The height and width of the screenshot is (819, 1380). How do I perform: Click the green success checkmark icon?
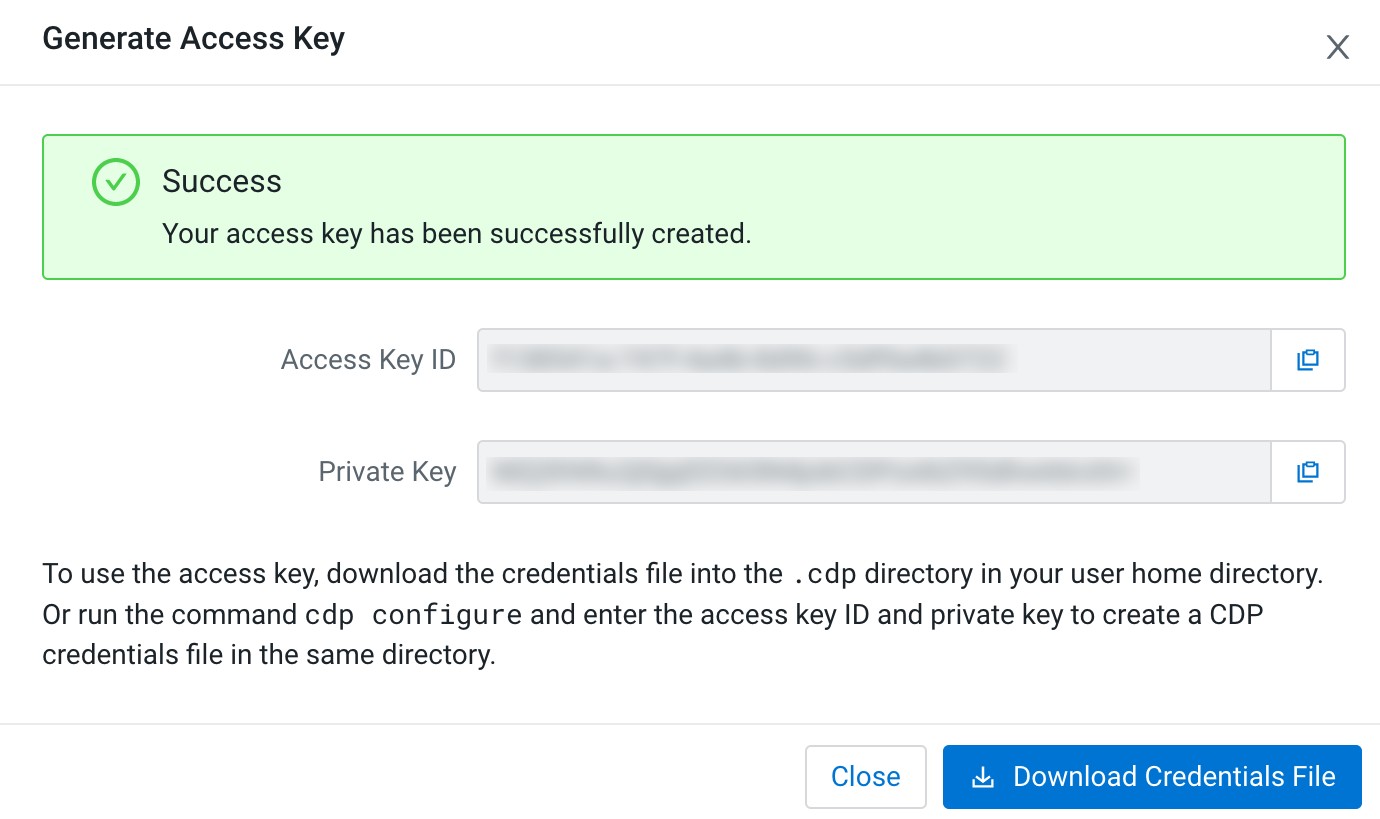click(x=116, y=182)
